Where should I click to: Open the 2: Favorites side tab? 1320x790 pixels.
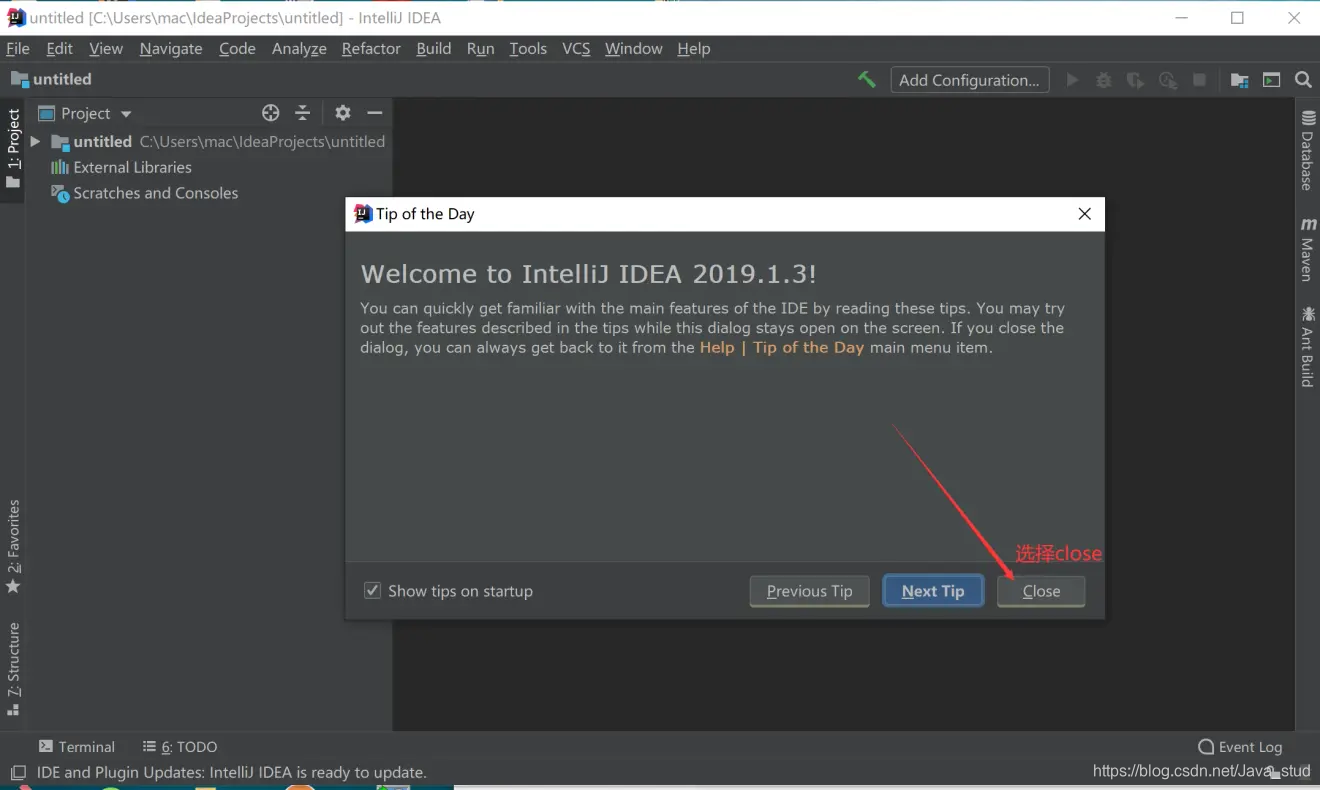tap(13, 546)
